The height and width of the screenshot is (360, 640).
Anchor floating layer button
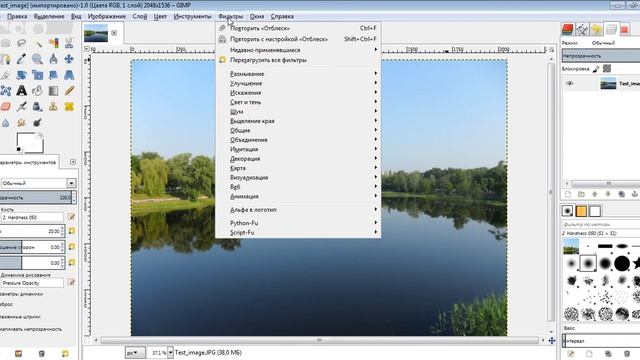(635, 194)
